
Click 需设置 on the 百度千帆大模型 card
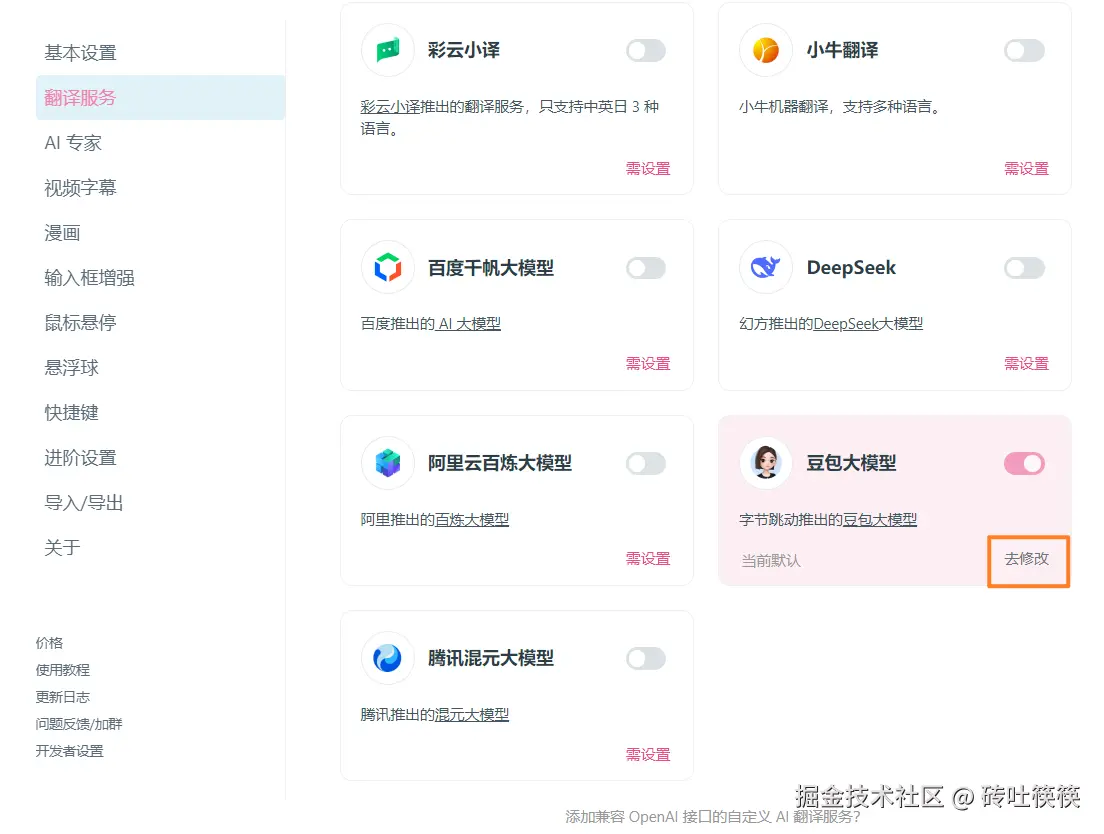(648, 364)
